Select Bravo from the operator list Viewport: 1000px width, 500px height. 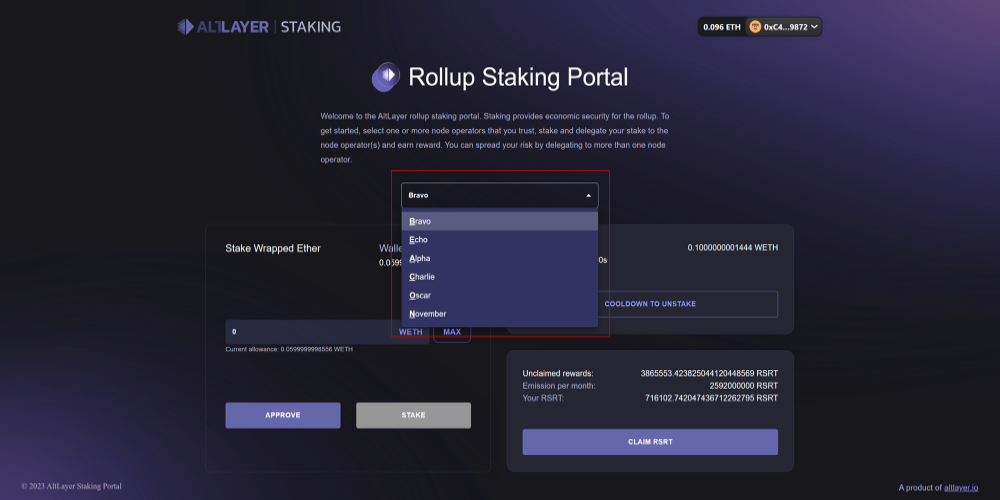(500, 221)
